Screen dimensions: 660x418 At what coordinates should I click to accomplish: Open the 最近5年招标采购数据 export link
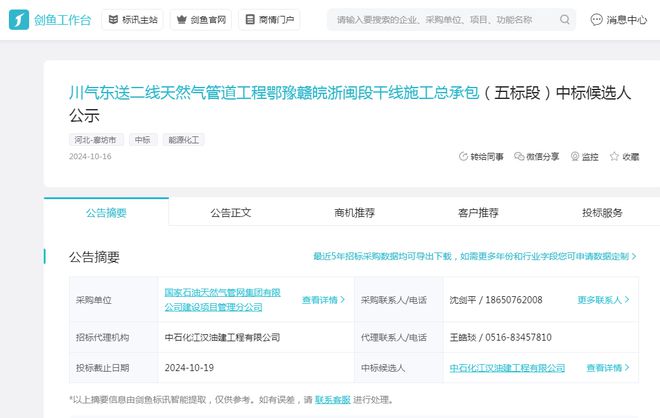click(x=475, y=256)
